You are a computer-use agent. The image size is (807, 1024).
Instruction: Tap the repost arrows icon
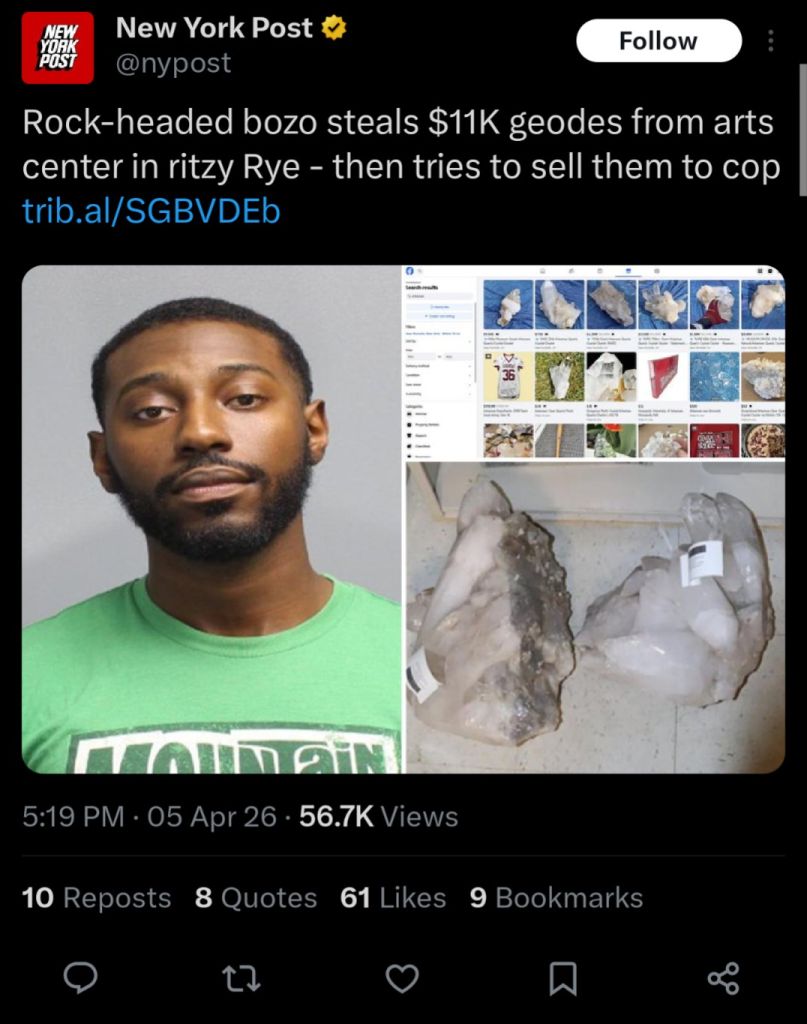(x=242, y=978)
